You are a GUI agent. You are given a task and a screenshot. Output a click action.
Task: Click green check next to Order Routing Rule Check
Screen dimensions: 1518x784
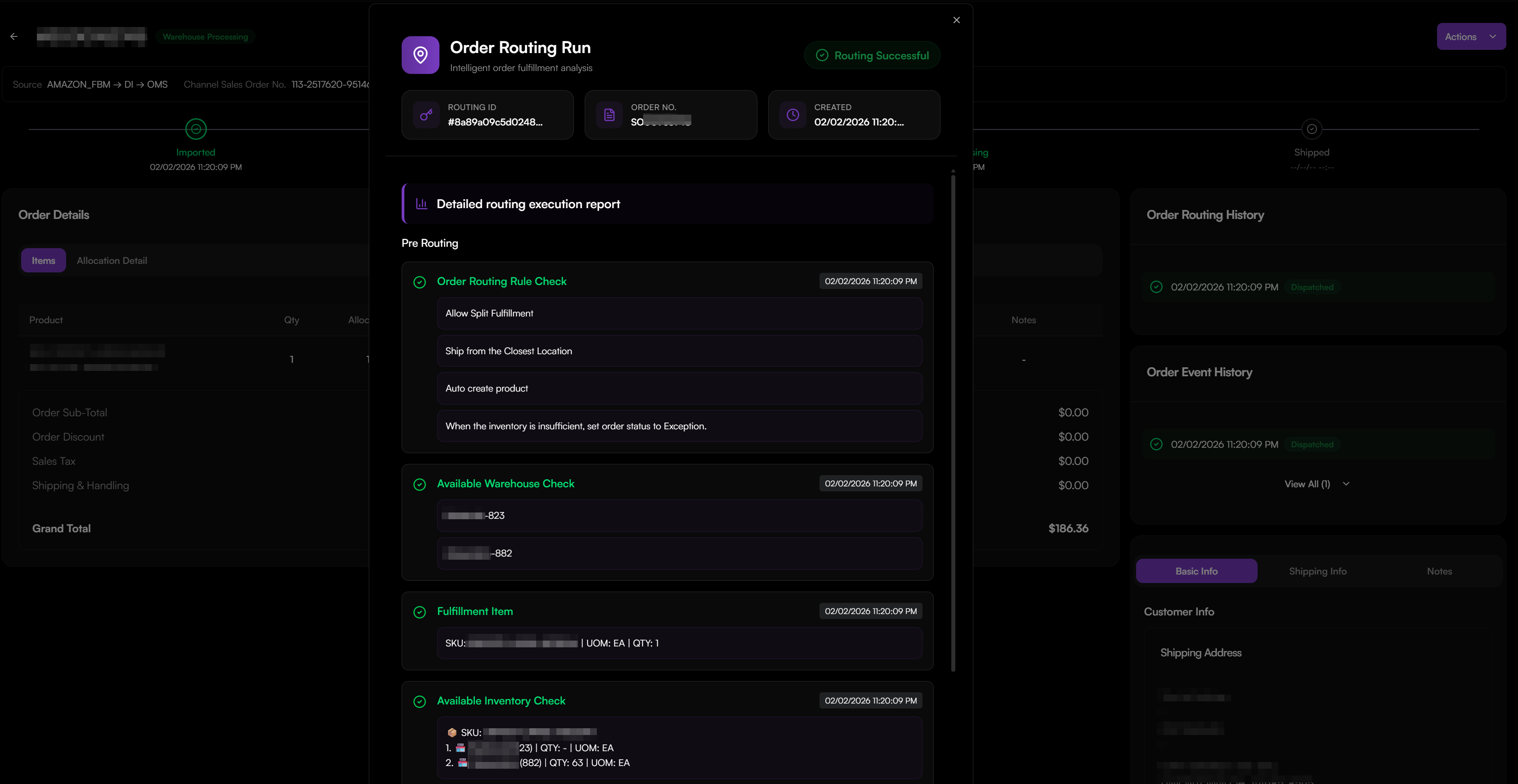pyautogui.click(x=420, y=282)
